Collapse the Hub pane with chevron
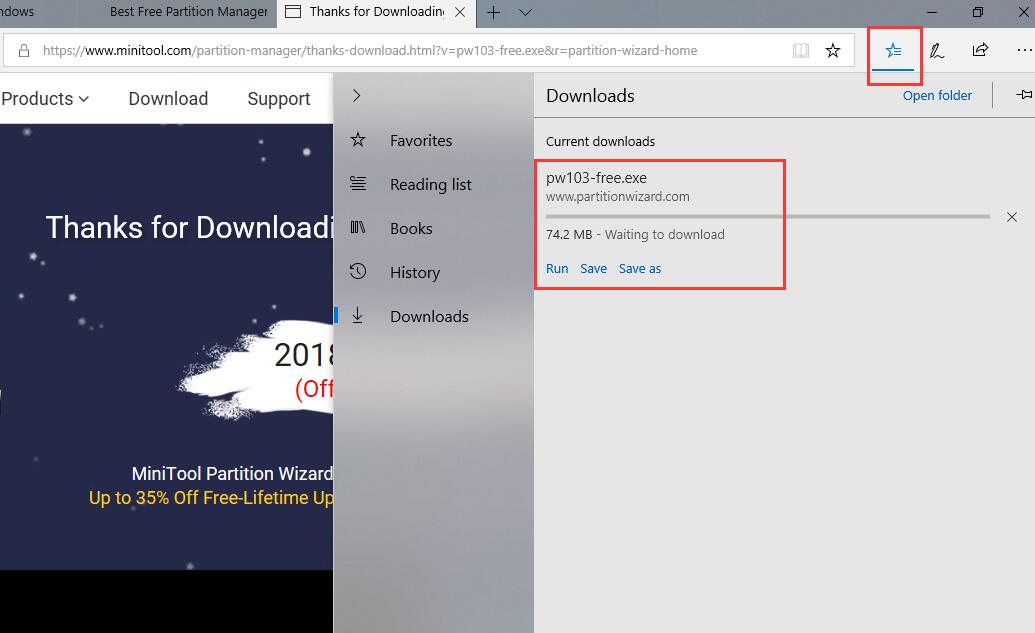Screen dimensions: 1035x633 357,96
